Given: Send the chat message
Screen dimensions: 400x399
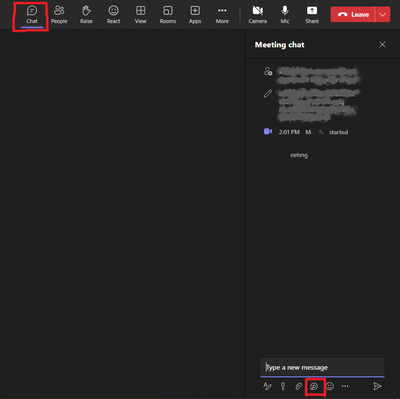Looking at the screenshot, I should click(x=377, y=386).
